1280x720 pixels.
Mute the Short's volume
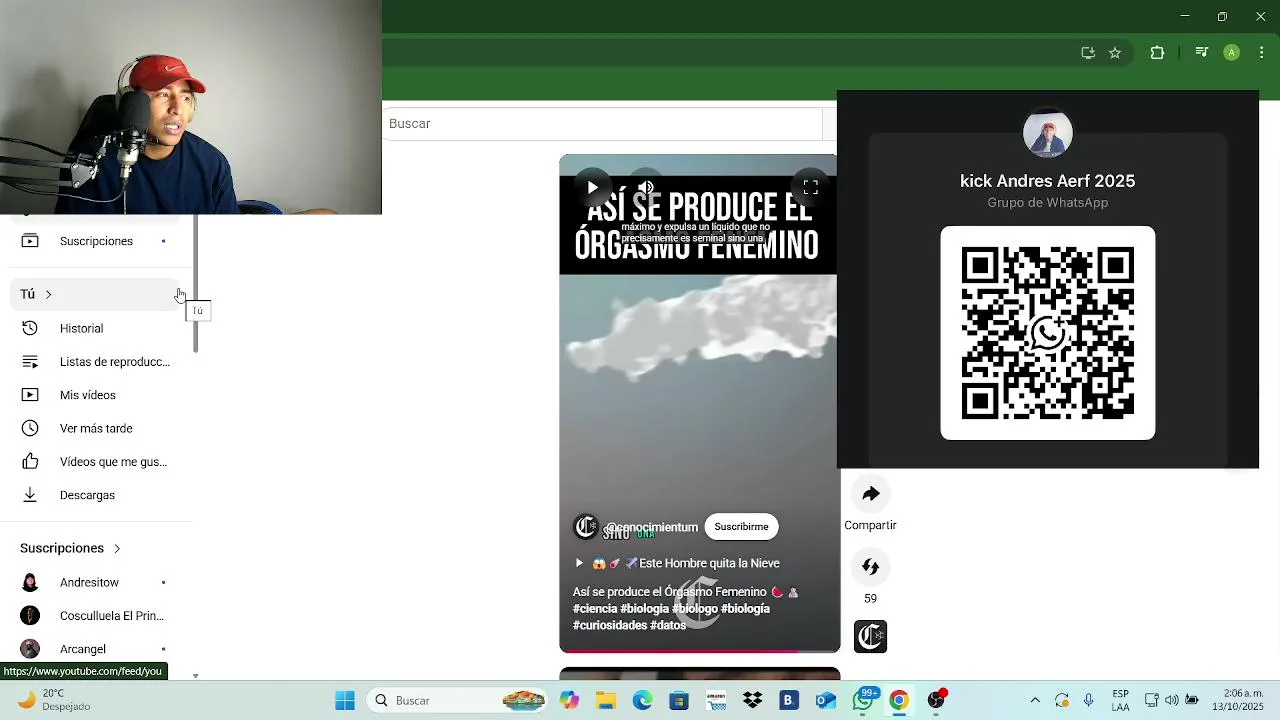646,187
